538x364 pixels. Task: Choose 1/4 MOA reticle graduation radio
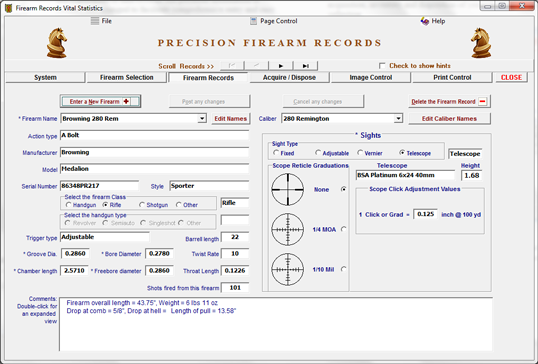click(343, 229)
